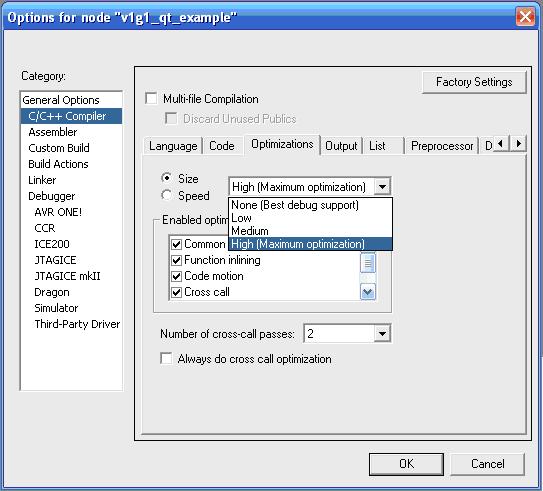
Task: Click the Factory Settings button
Action: [x=474, y=82]
